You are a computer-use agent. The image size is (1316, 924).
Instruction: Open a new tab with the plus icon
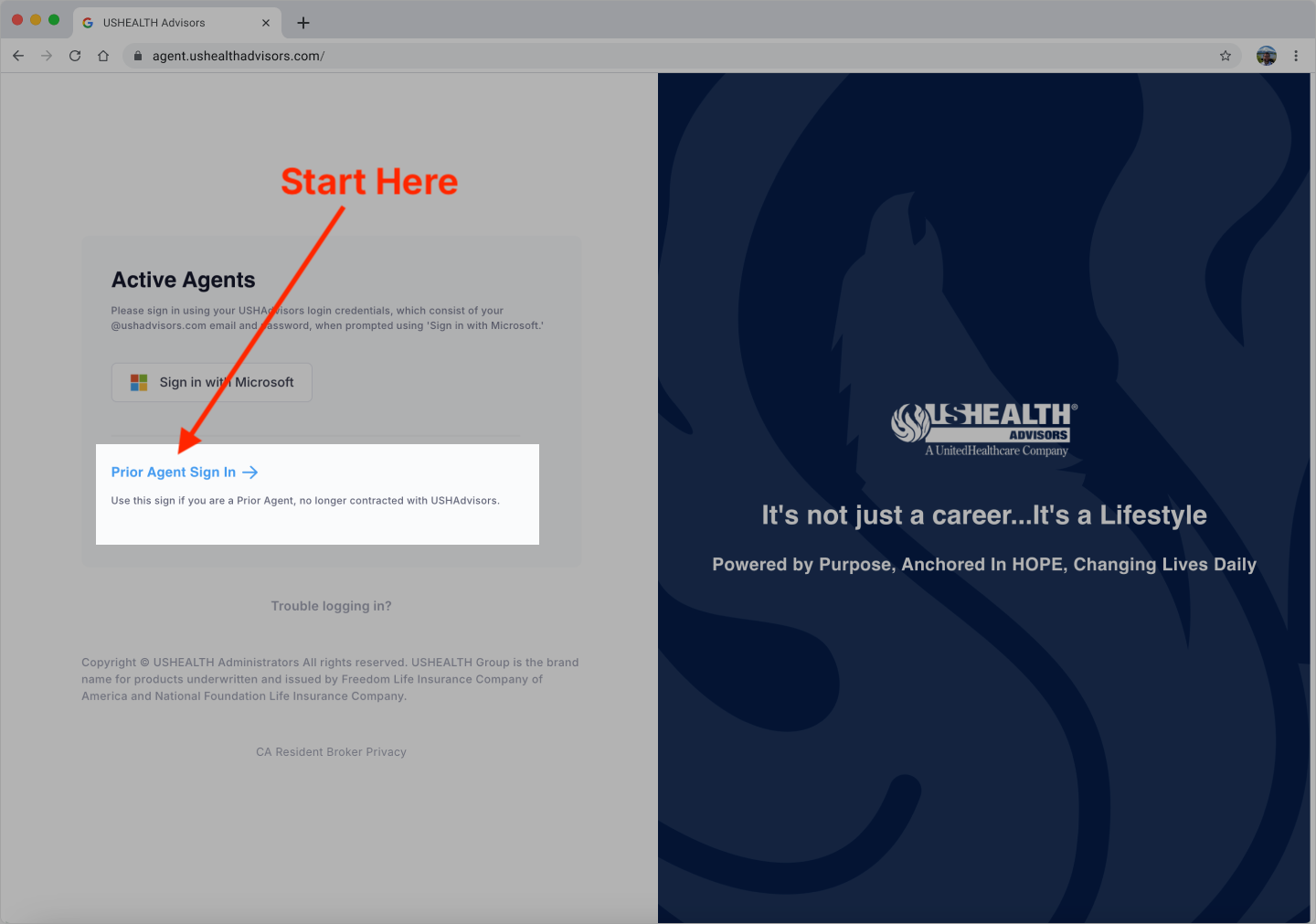point(303,23)
